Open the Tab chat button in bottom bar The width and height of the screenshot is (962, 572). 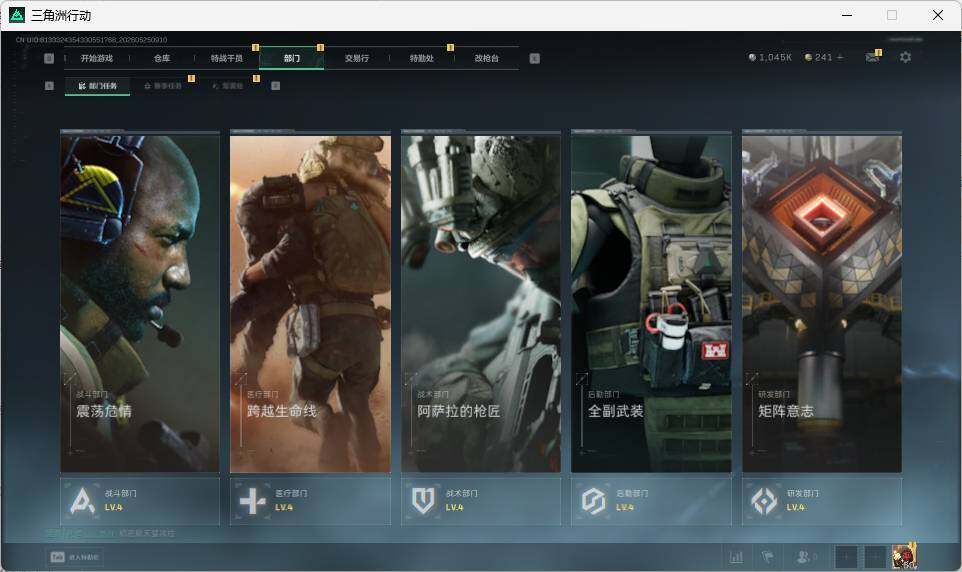[x=75, y=557]
